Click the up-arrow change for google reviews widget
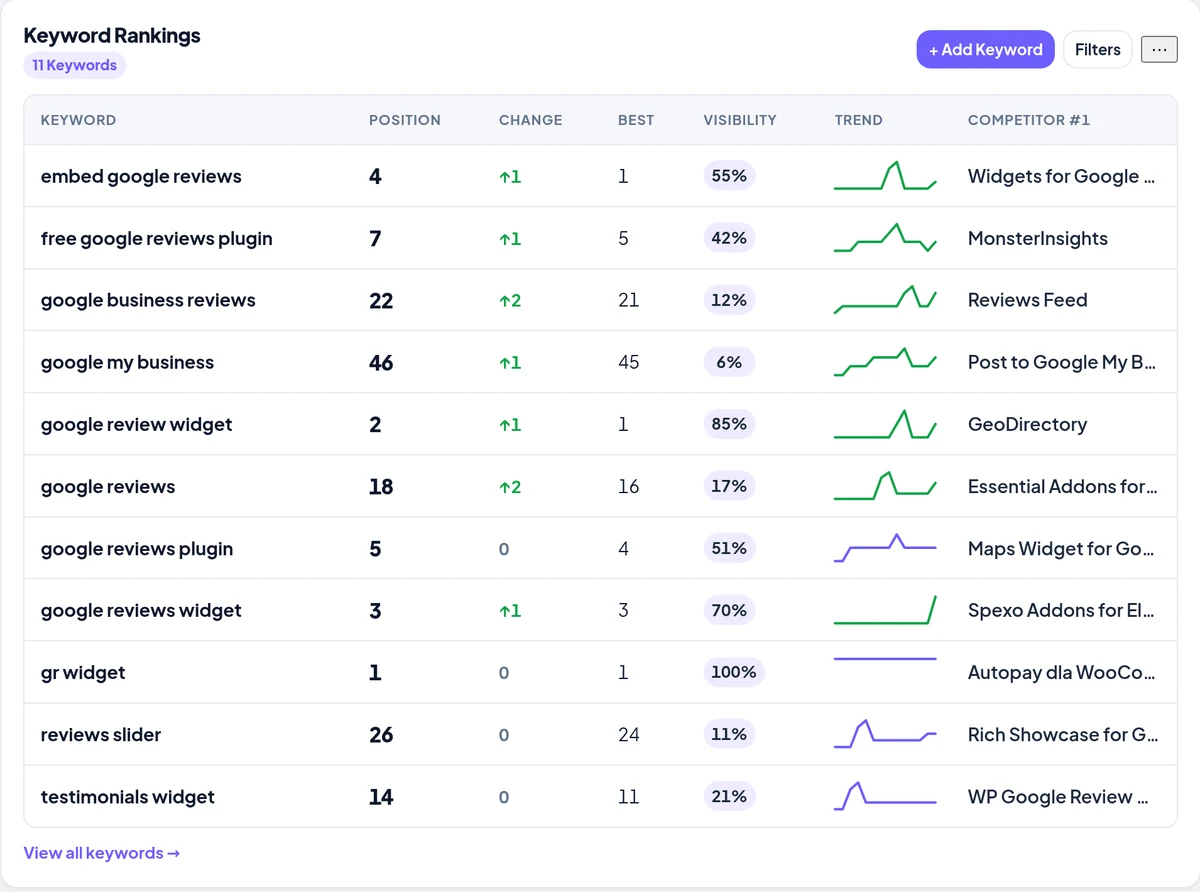 [510, 611]
